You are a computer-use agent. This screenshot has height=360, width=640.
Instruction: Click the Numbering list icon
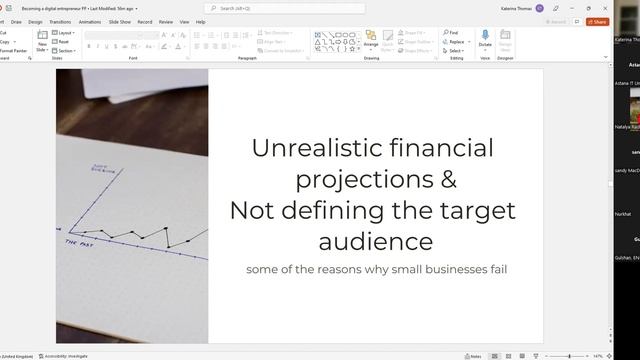[212, 36]
